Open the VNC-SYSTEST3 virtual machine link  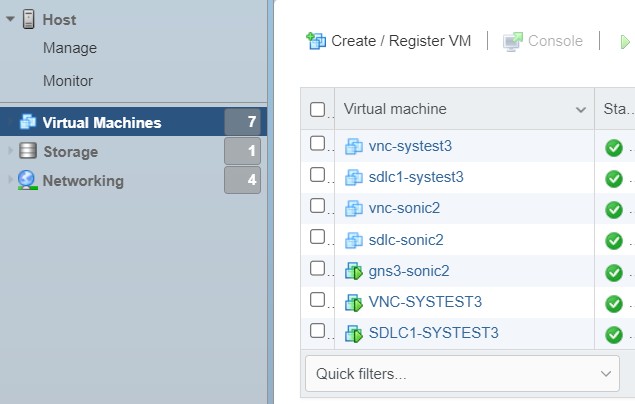[425, 302]
